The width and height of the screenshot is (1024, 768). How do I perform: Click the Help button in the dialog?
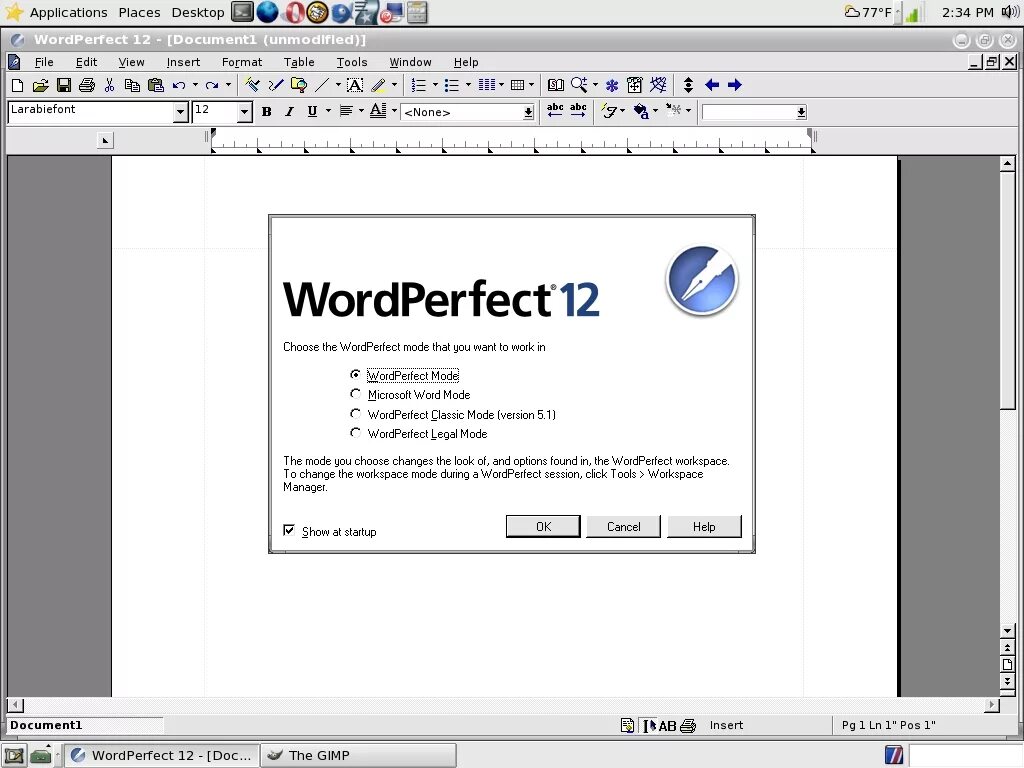pyautogui.click(x=704, y=526)
